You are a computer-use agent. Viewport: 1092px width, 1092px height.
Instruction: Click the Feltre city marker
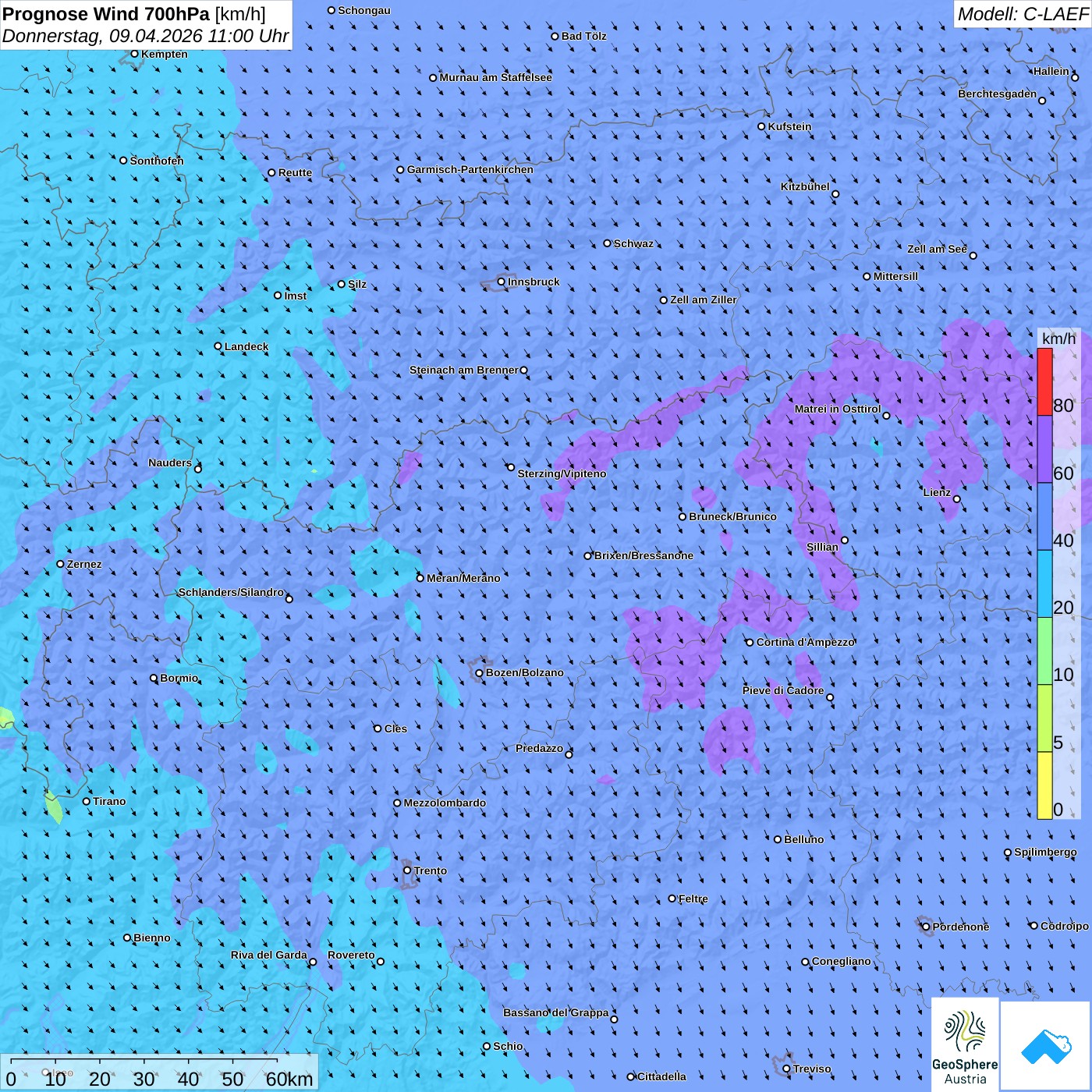(672, 899)
